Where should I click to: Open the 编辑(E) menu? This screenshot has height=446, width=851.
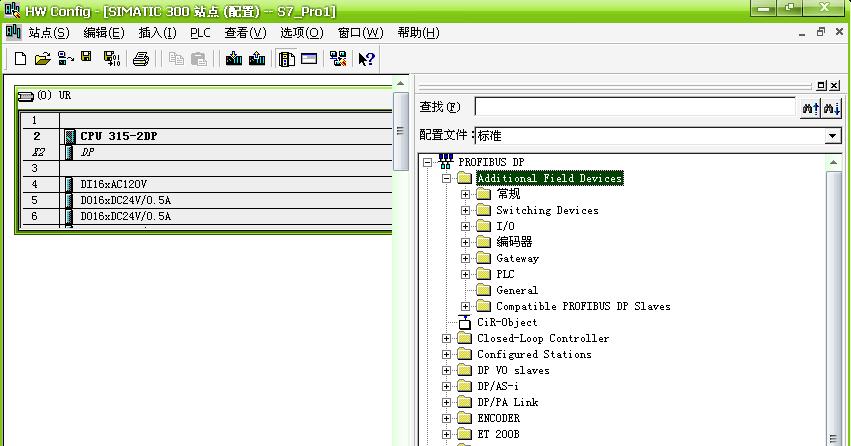[x=104, y=33]
